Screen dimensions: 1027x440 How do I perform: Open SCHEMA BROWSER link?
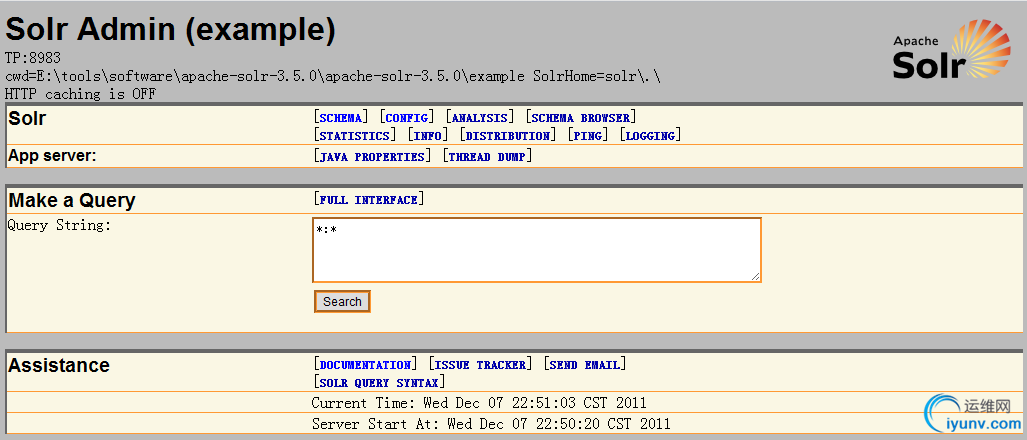tap(580, 118)
